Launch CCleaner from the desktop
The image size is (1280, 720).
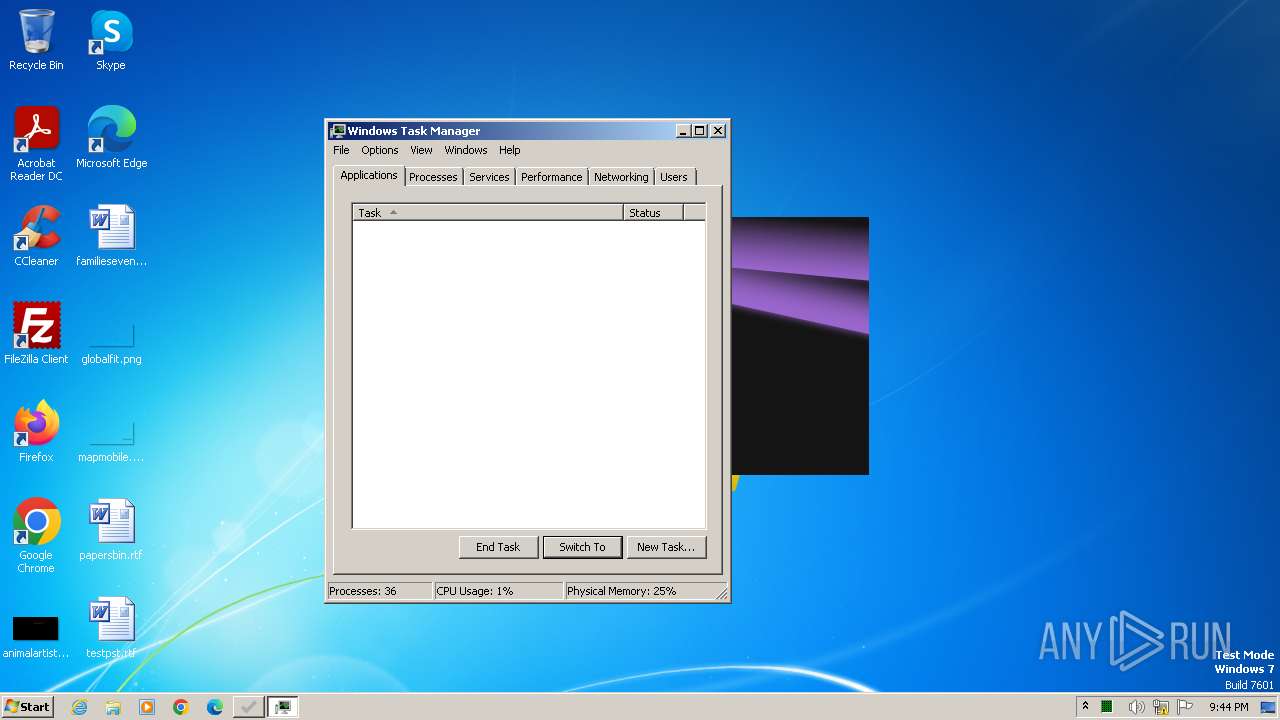coord(36,236)
